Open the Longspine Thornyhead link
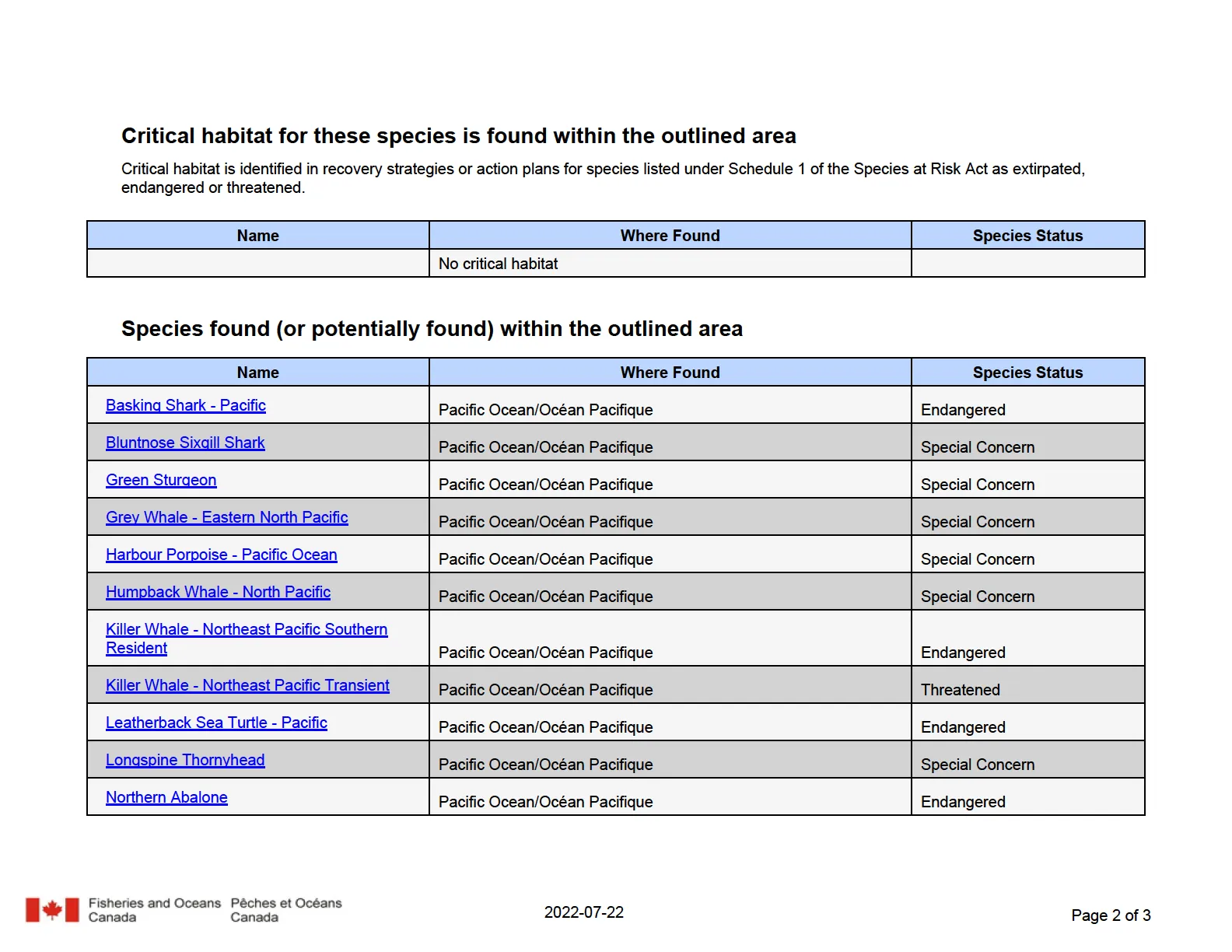Image resolution: width=1232 pixels, height=952 pixels. tap(185, 760)
